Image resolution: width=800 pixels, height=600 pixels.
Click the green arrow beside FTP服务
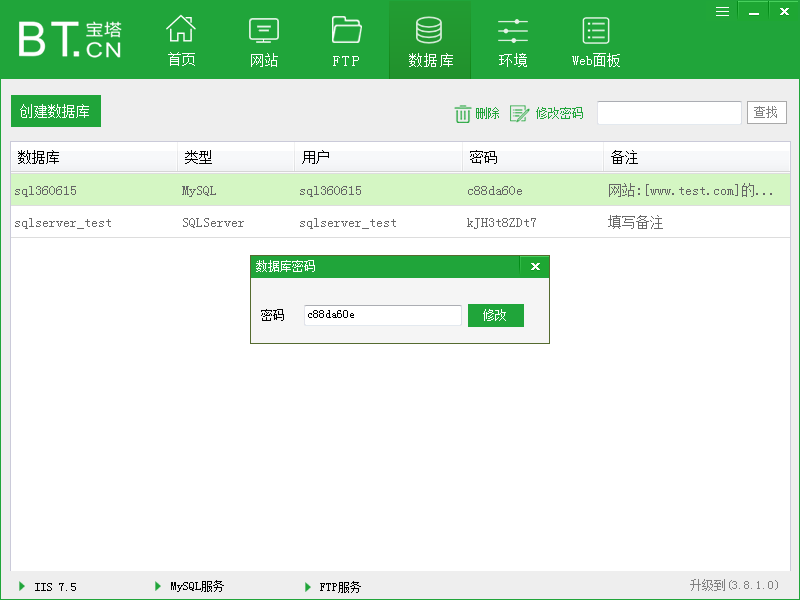click(308, 587)
